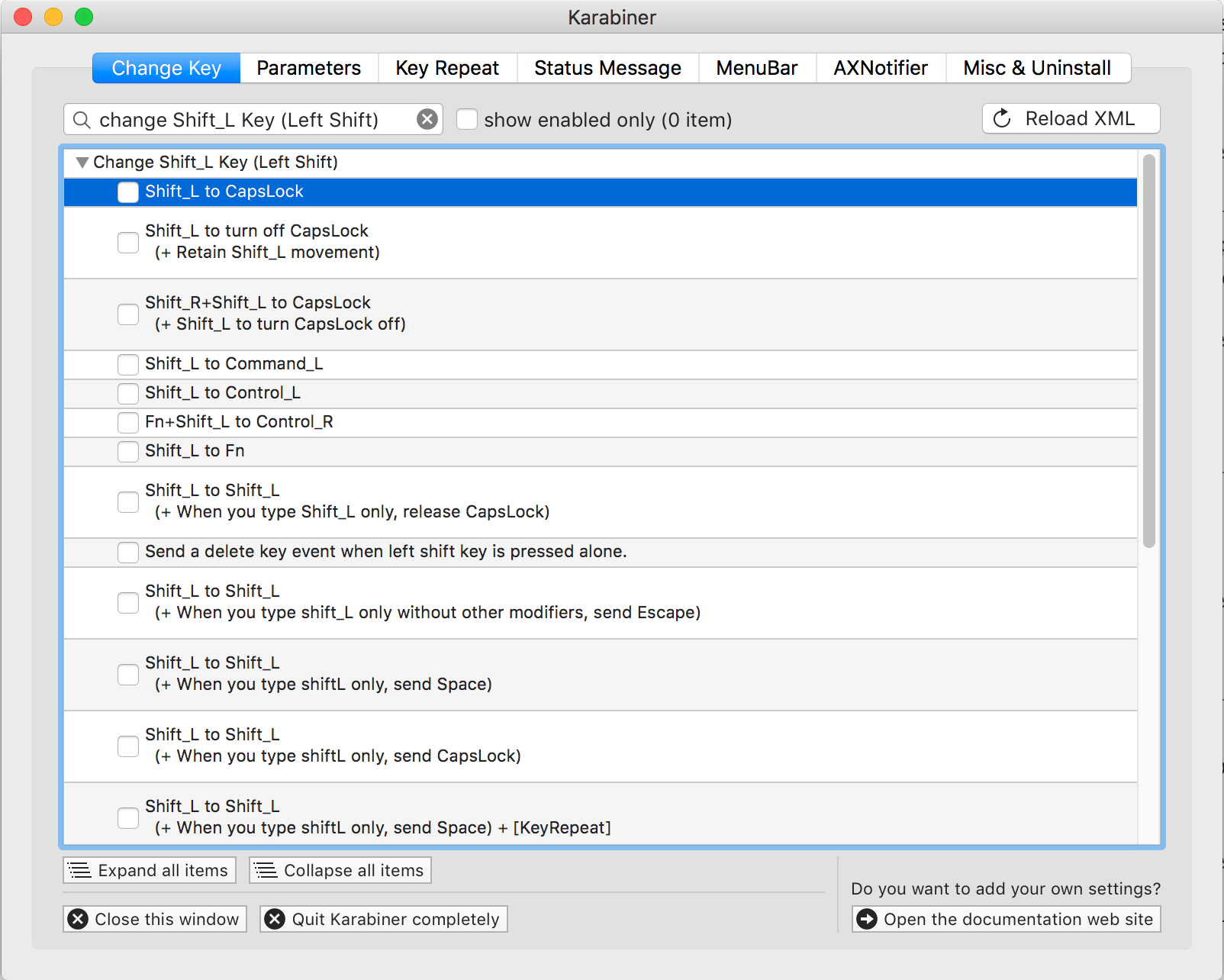Image resolution: width=1224 pixels, height=980 pixels.
Task: Click the reload arrow icon in Reload XML
Action: (1002, 118)
